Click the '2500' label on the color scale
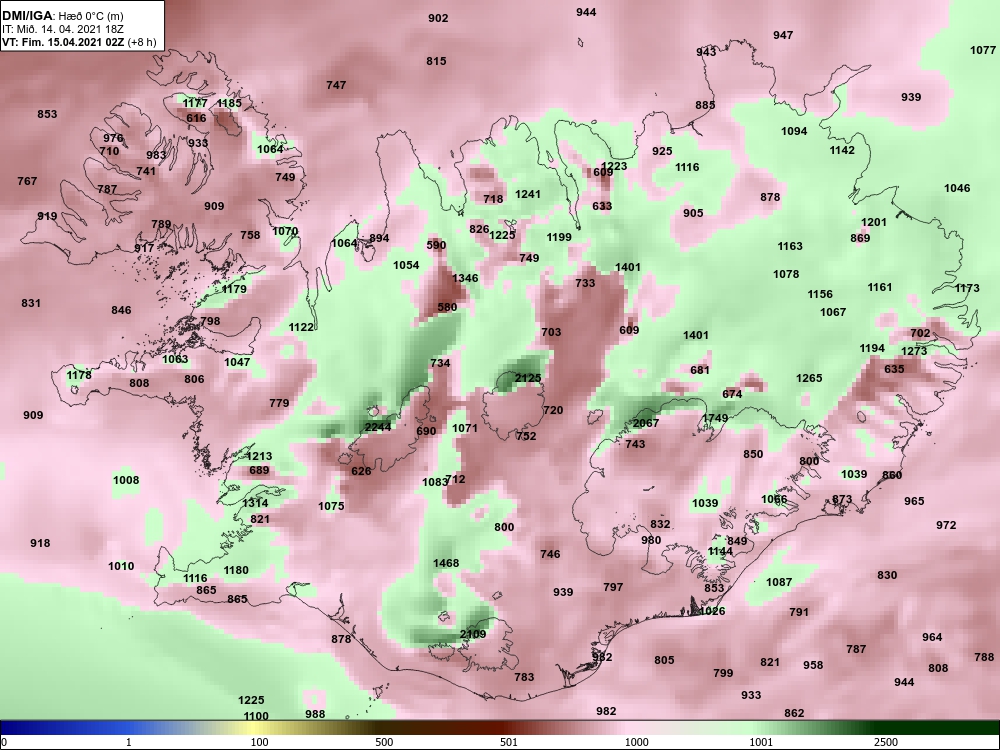Image resolution: width=1000 pixels, height=750 pixels. pyautogui.click(x=886, y=742)
